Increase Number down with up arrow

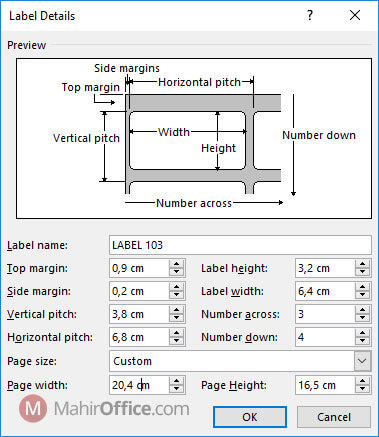[362, 333]
